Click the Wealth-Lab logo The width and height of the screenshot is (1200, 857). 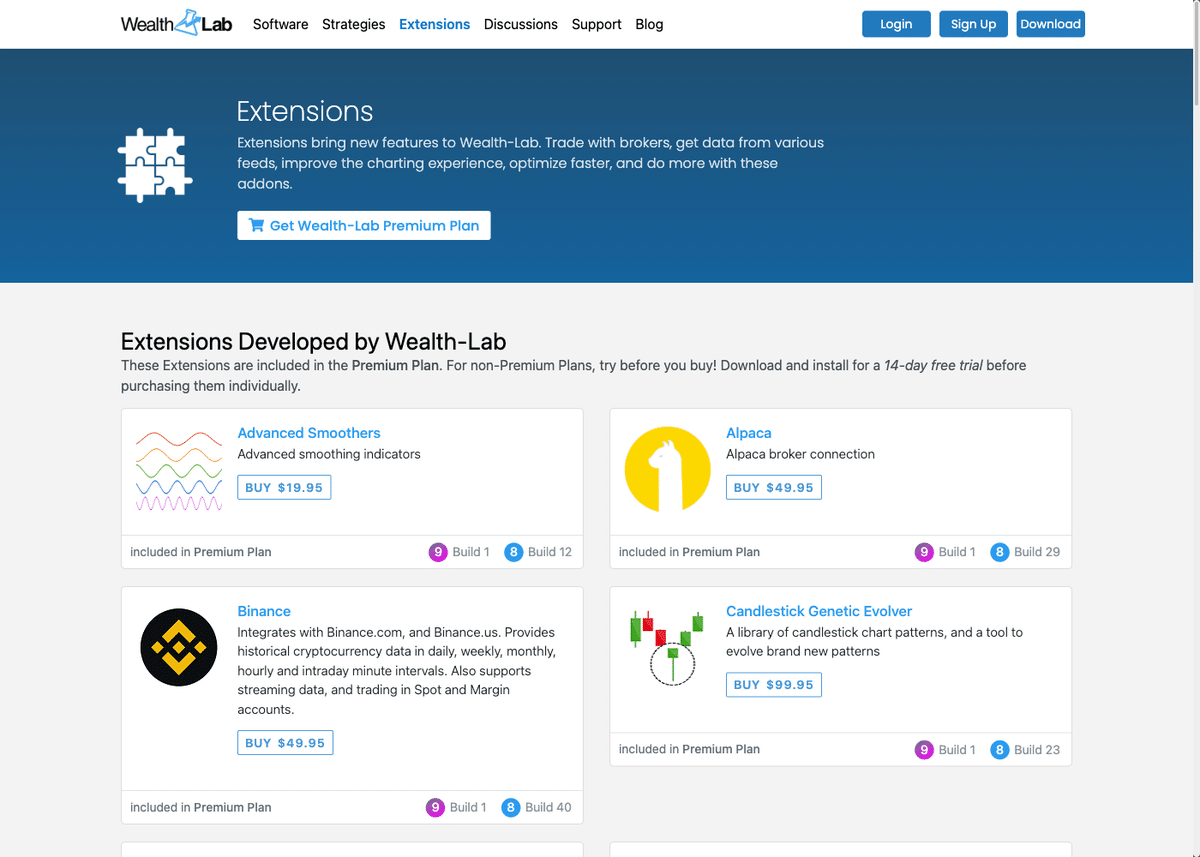[176, 23]
